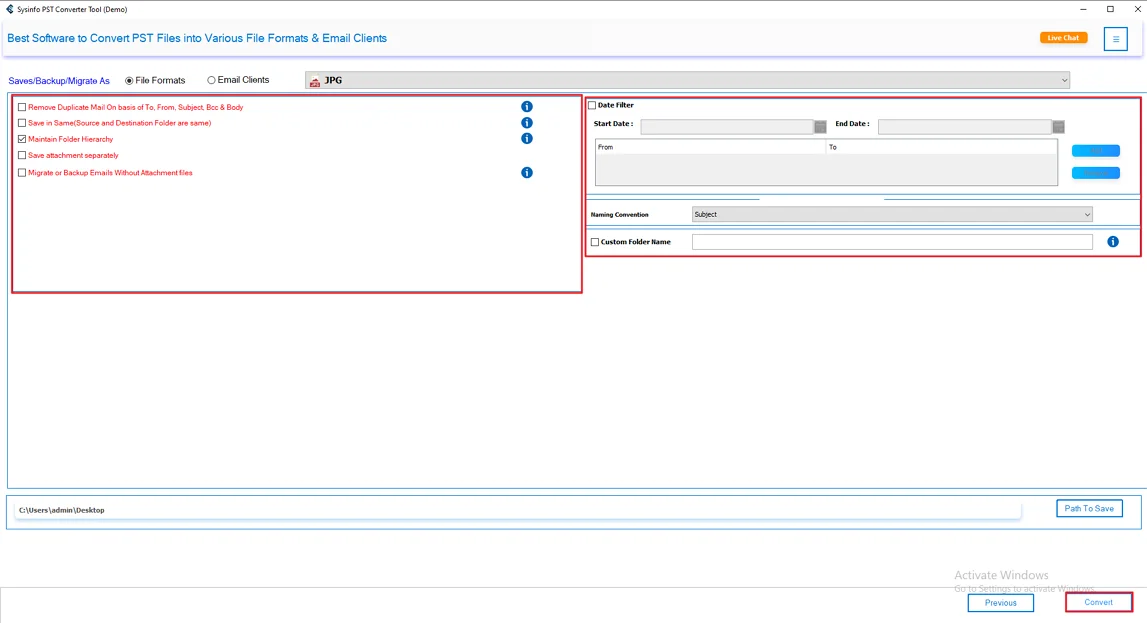Uncheck Maintain Folder Hierarchy
The height and width of the screenshot is (623, 1147).
(21, 138)
